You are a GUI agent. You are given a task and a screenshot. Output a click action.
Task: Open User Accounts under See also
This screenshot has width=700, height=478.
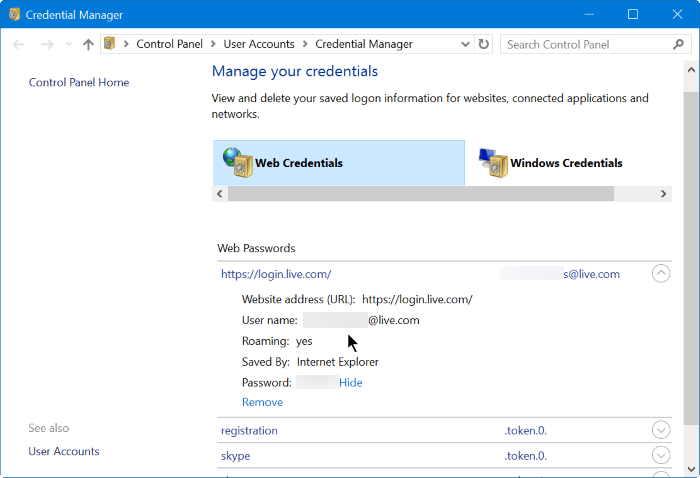click(x=64, y=451)
